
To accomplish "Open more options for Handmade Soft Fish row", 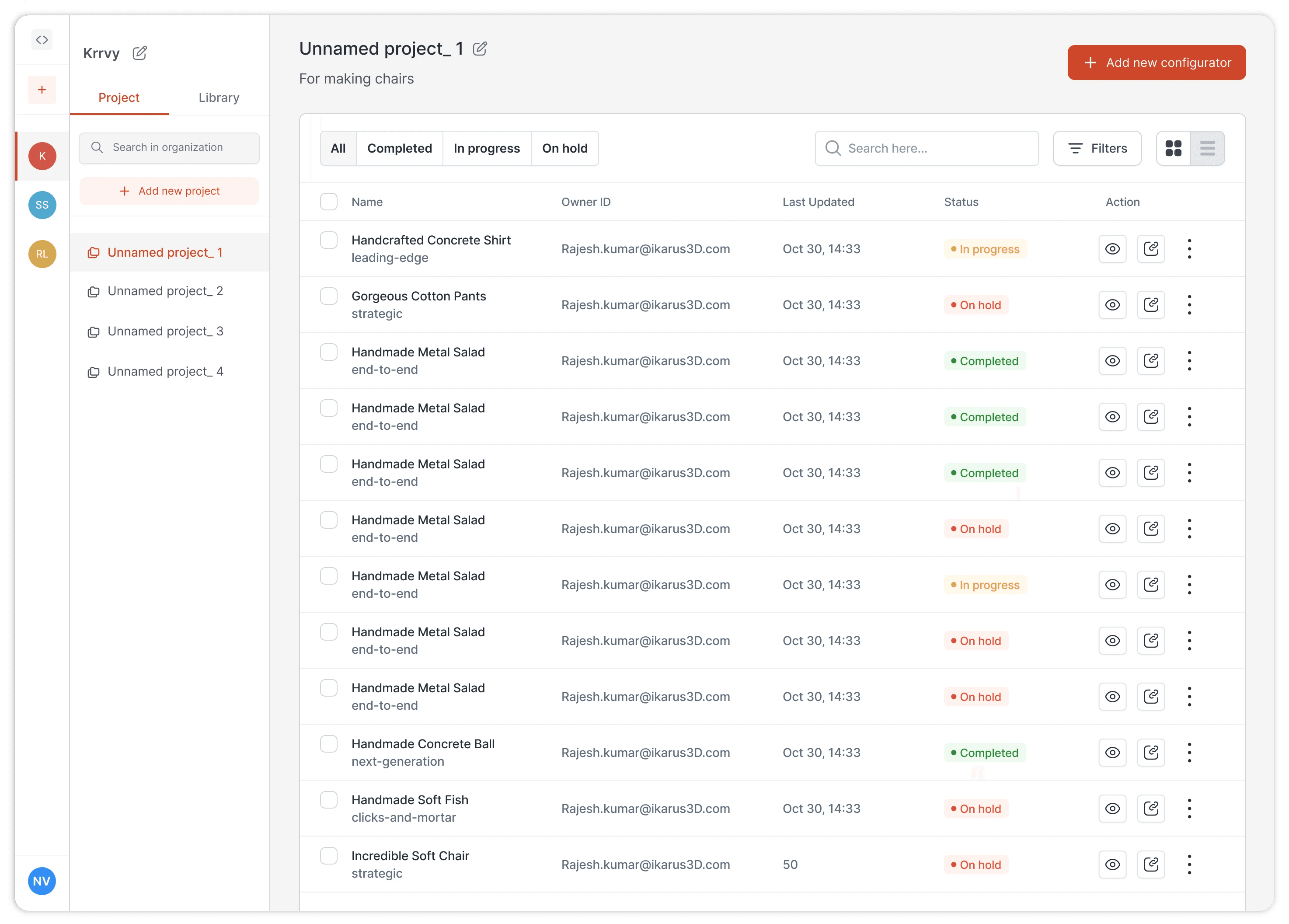I will [1189, 809].
